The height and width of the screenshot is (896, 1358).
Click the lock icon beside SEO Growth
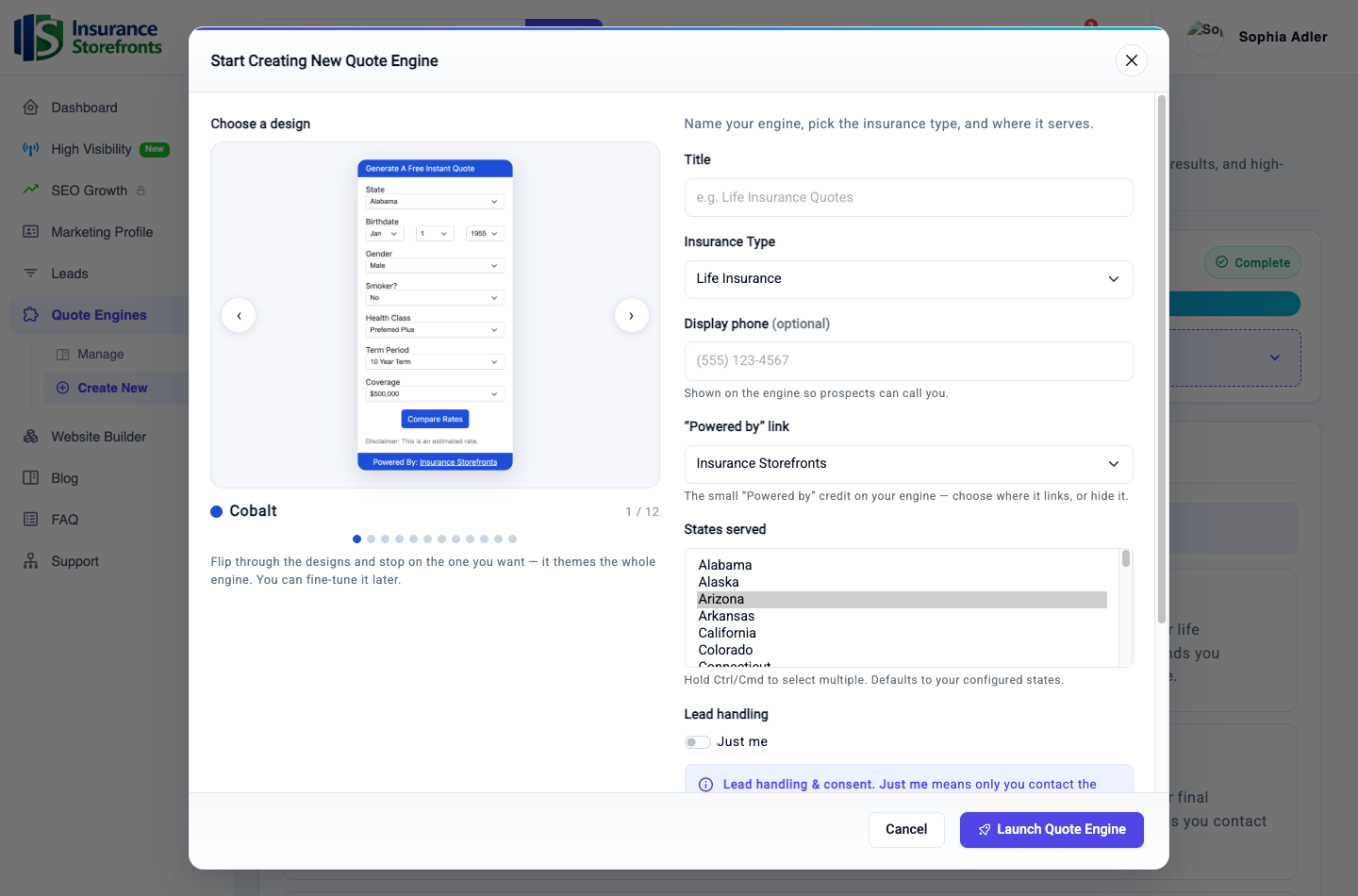click(x=141, y=191)
